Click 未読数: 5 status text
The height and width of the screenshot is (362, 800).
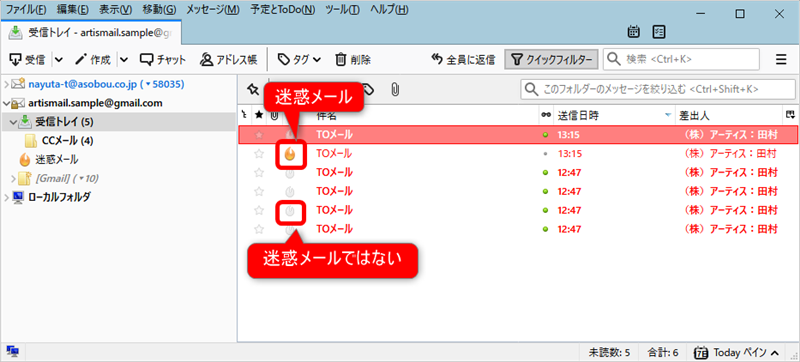[x=609, y=352]
